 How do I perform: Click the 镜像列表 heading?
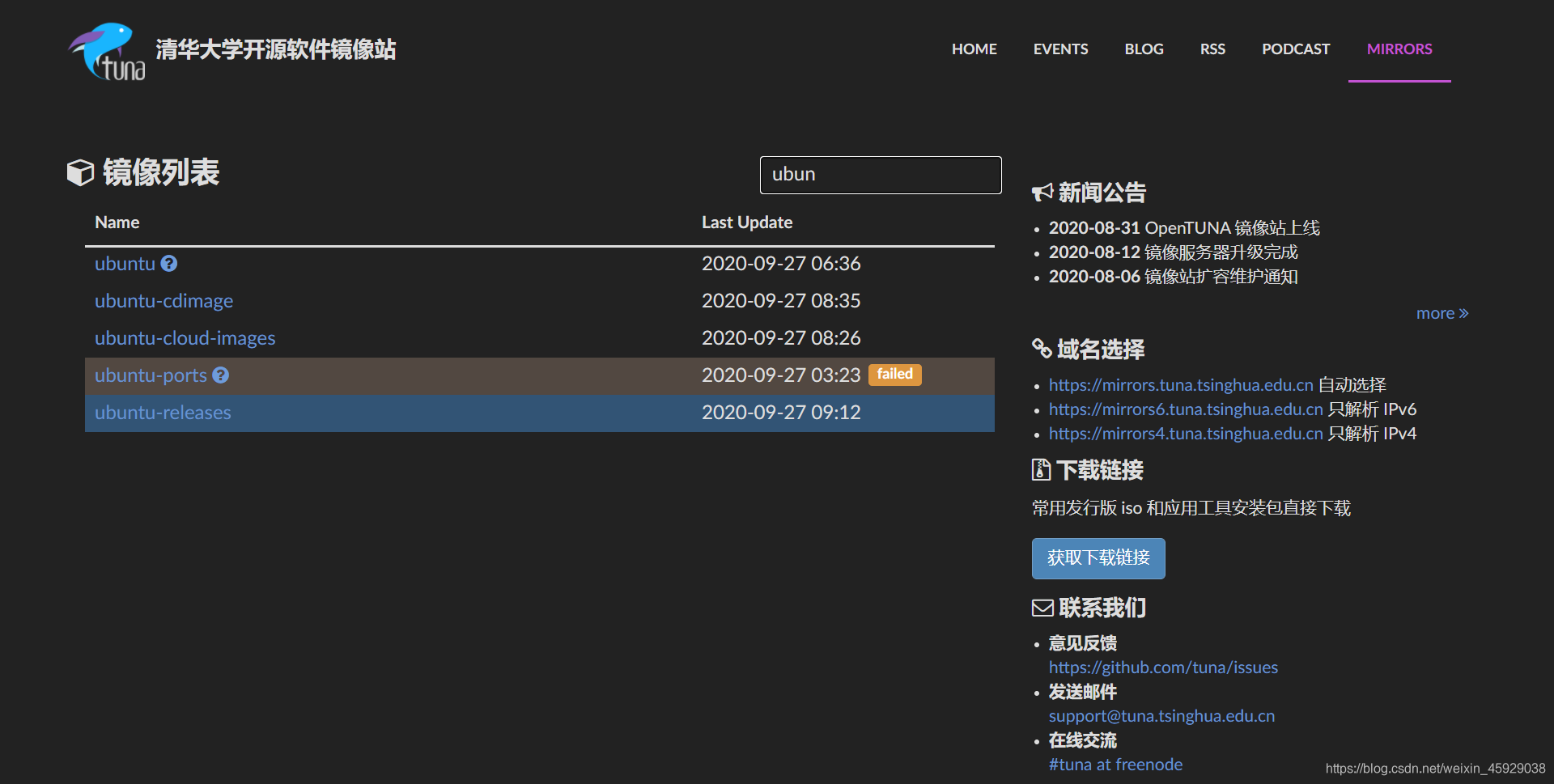161,172
